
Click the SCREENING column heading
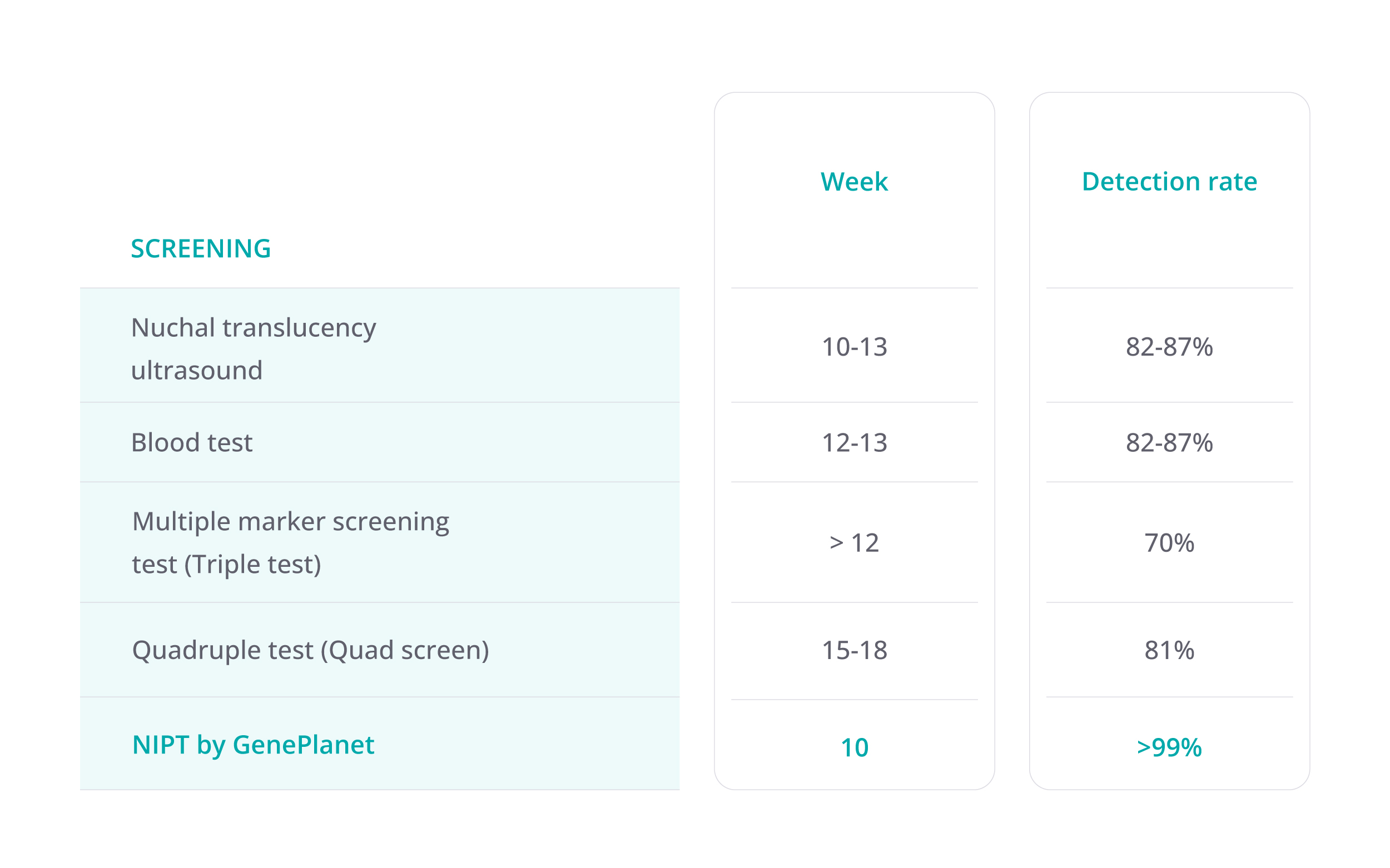point(201,248)
